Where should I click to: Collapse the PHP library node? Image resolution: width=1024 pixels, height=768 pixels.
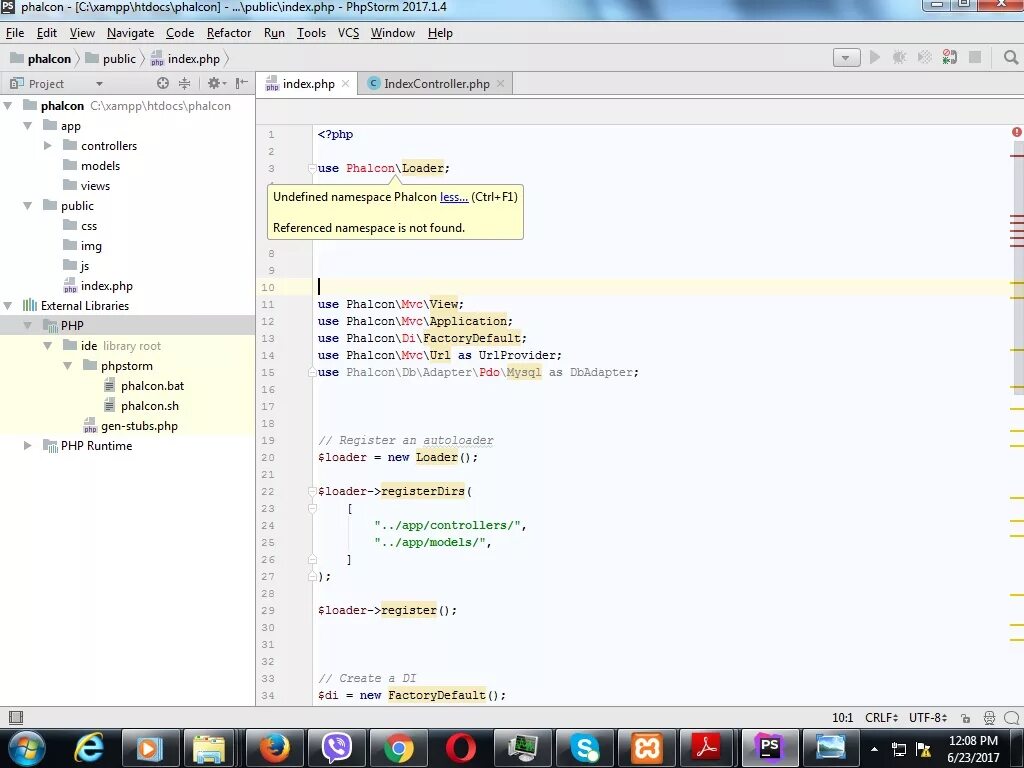pos(28,325)
